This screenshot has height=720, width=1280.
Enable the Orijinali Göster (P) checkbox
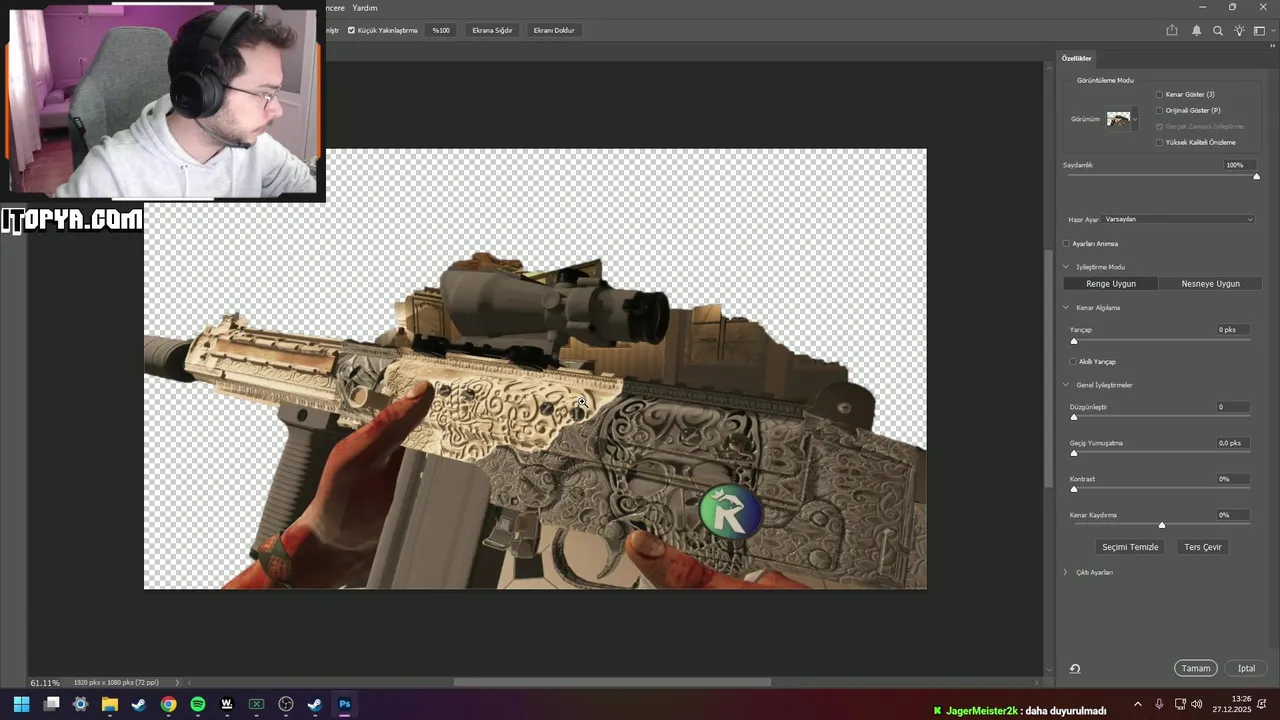(x=1160, y=111)
